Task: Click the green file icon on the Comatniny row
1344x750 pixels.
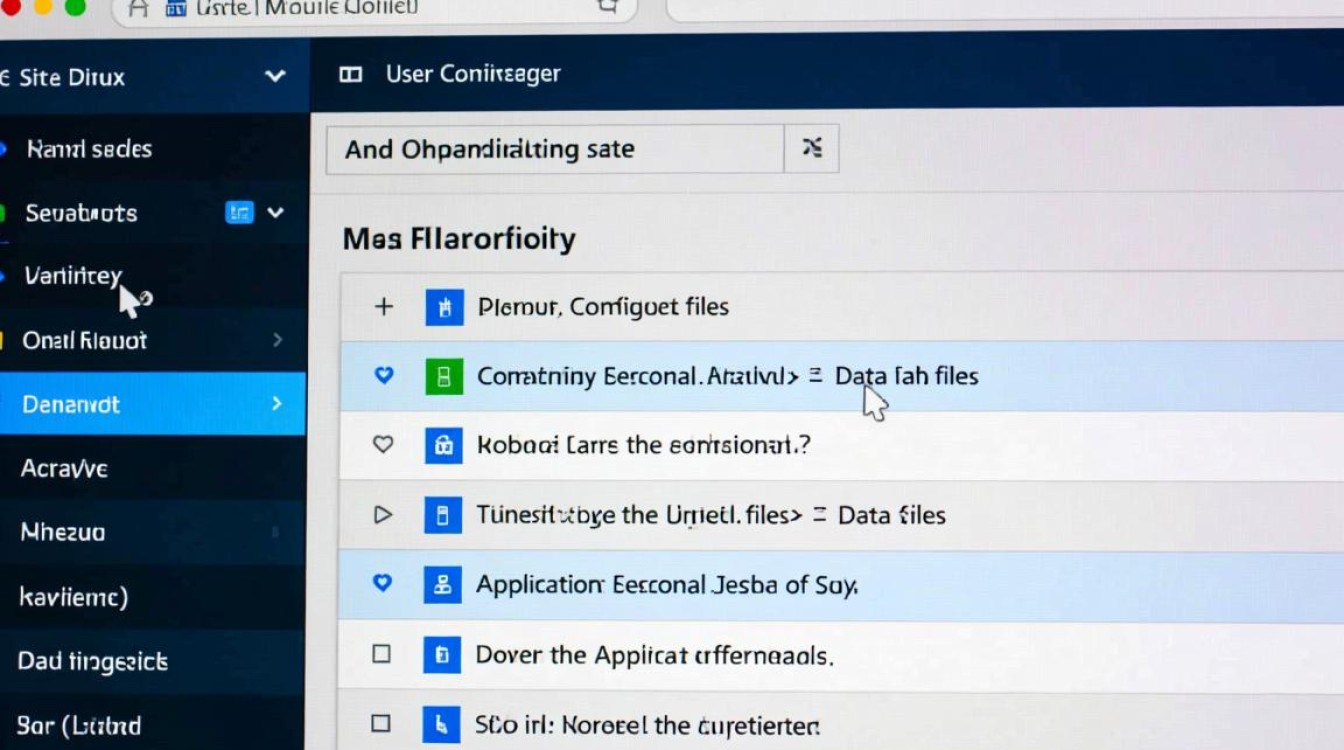Action: pos(444,376)
